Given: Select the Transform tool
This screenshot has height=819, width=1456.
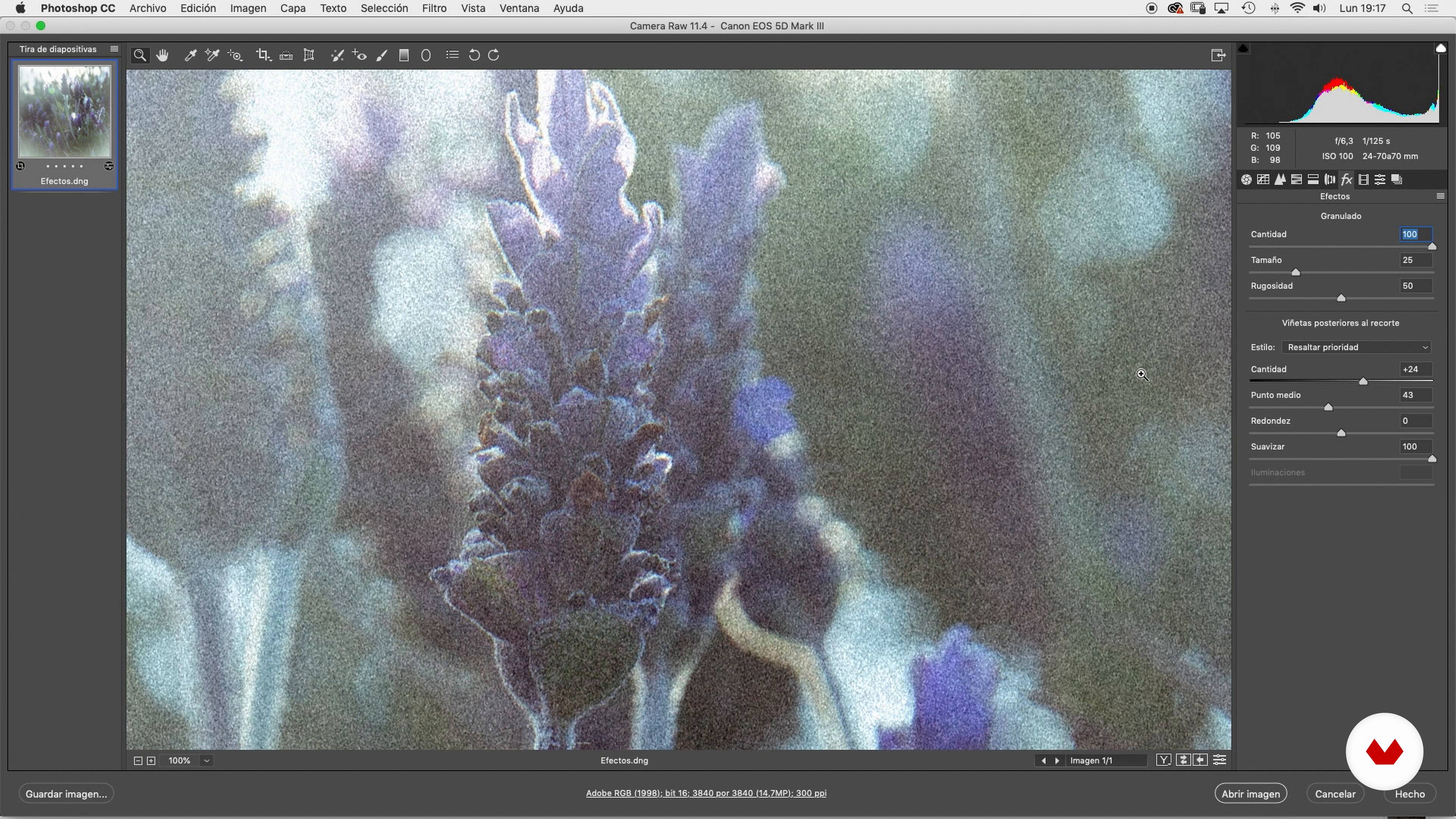Looking at the screenshot, I should tap(309, 55).
